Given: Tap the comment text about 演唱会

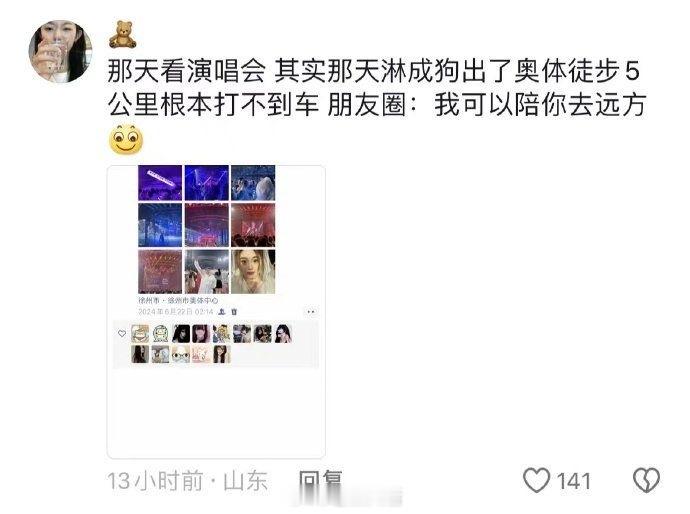Looking at the screenshot, I should pos(377,88).
